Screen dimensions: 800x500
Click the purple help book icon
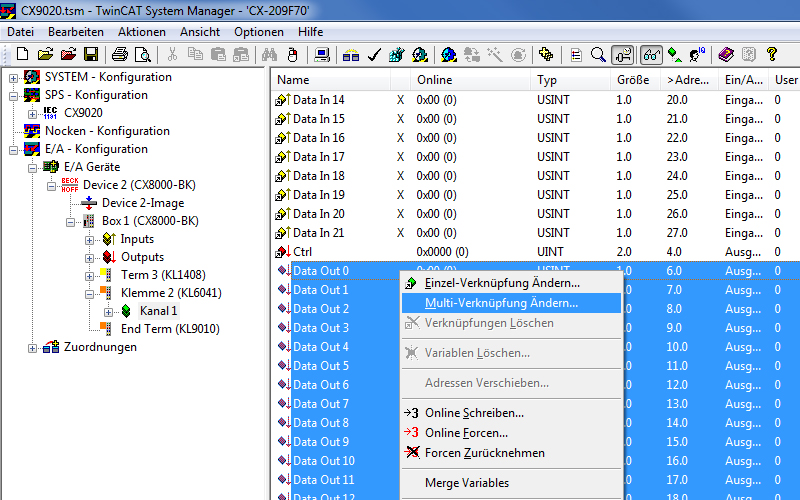tap(726, 54)
